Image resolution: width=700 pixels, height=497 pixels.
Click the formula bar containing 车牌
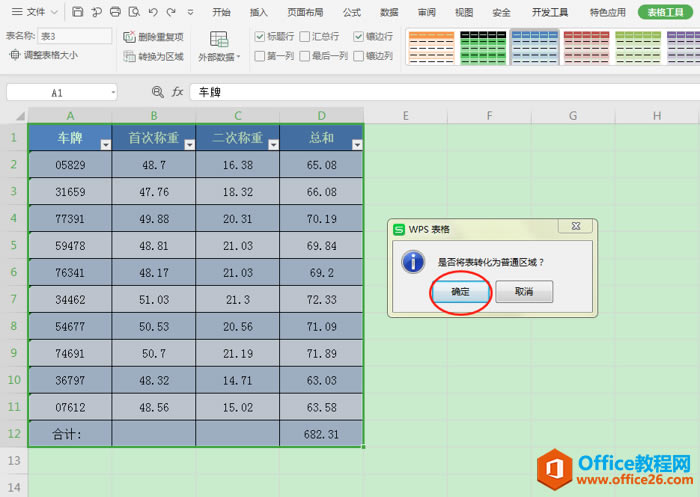pos(444,92)
